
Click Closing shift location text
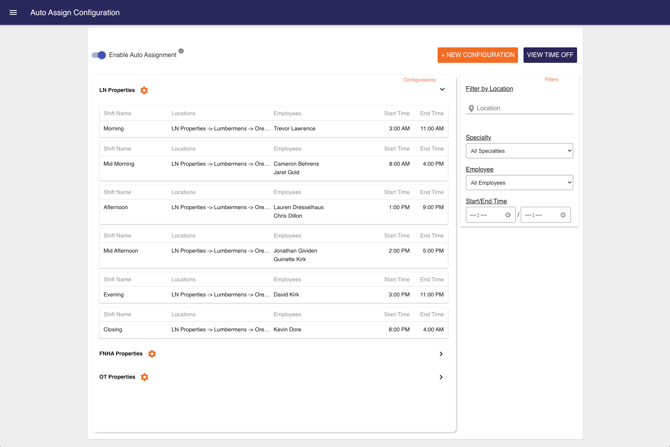(x=220, y=329)
